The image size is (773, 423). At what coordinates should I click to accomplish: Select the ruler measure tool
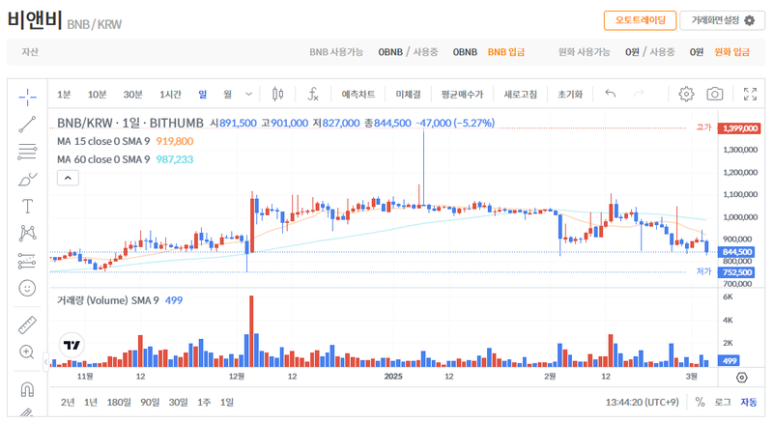[27, 325]
